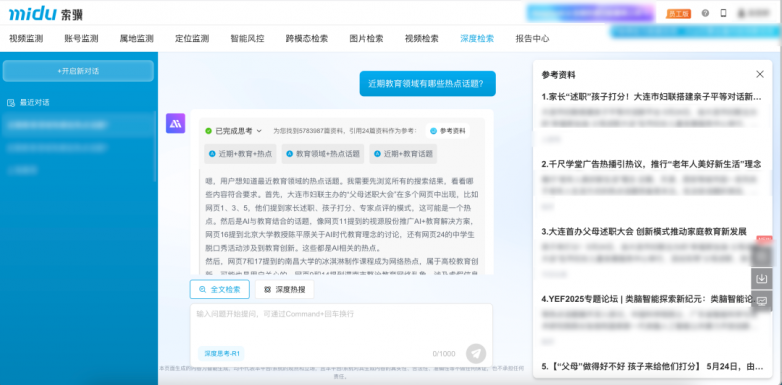Send message with paper plane icon
Screen dimensions: 782x385
(476, 353)
